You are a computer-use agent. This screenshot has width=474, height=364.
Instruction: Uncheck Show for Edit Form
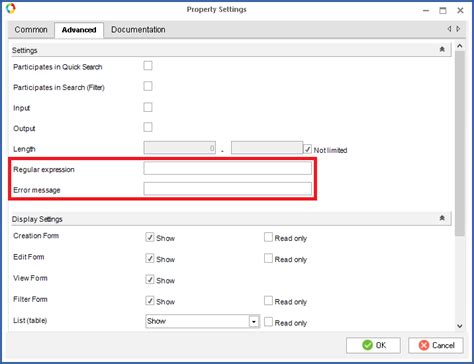[x=150, y=258]
